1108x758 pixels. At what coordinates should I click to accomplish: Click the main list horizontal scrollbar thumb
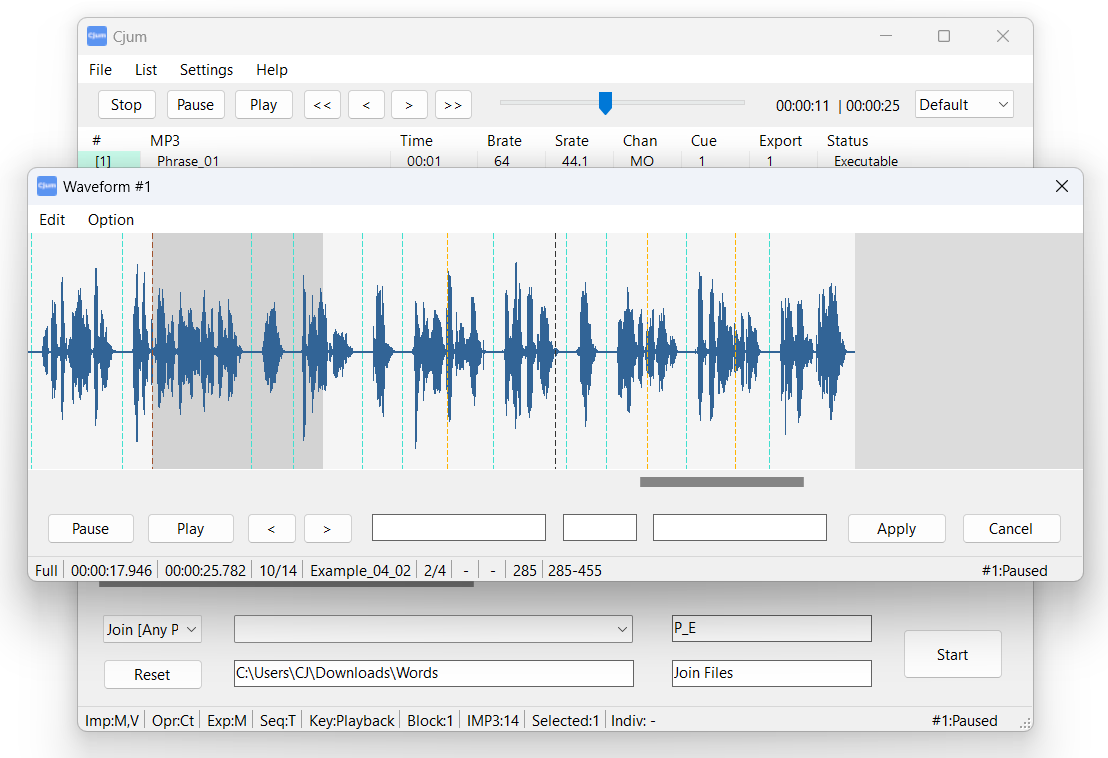(286, 584)
